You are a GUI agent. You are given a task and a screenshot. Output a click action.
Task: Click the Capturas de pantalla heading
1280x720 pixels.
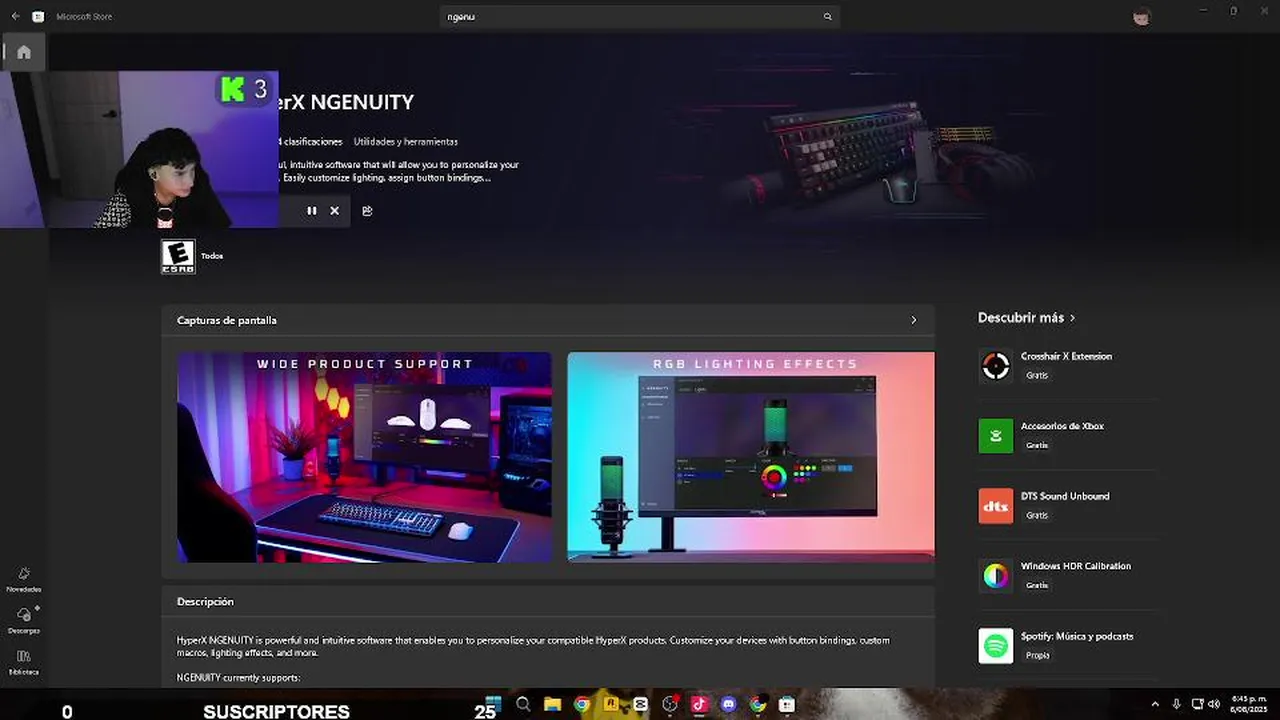coord(227,320)
